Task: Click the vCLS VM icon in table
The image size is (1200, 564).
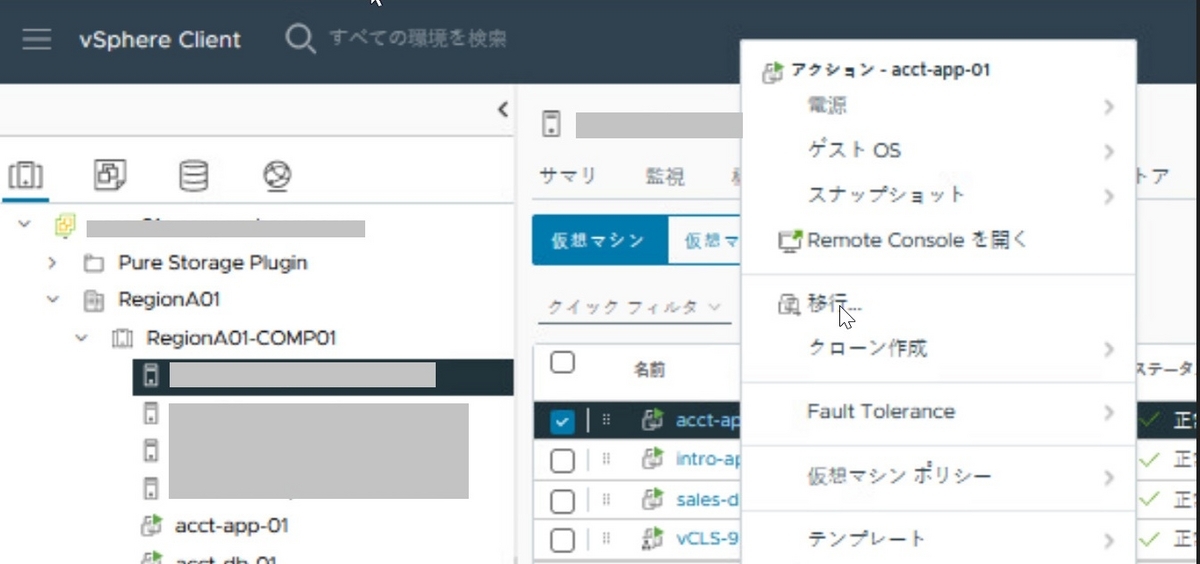Action: tap(653, 539)
